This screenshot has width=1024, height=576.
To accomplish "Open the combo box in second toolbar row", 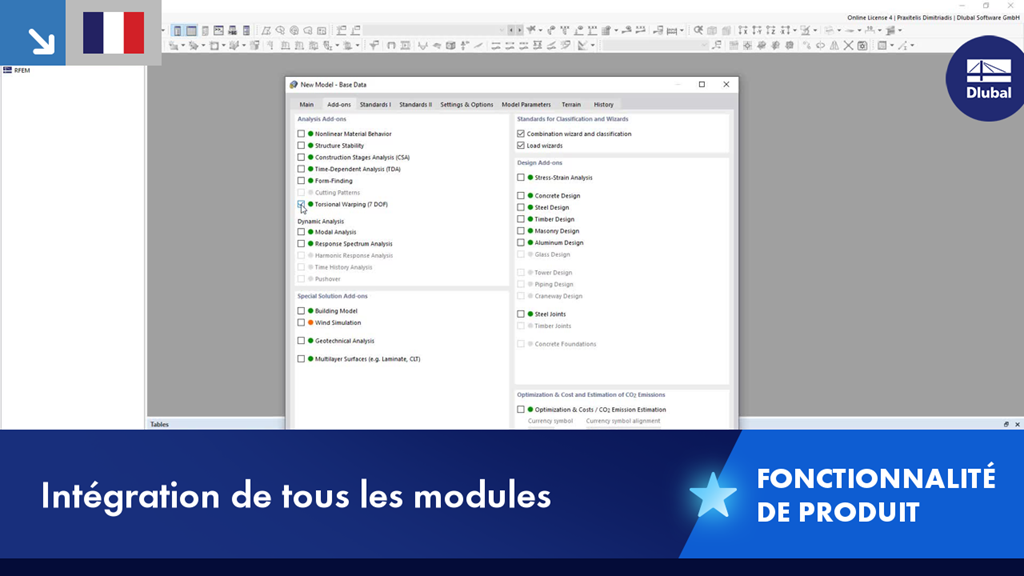I will point(655,46).
